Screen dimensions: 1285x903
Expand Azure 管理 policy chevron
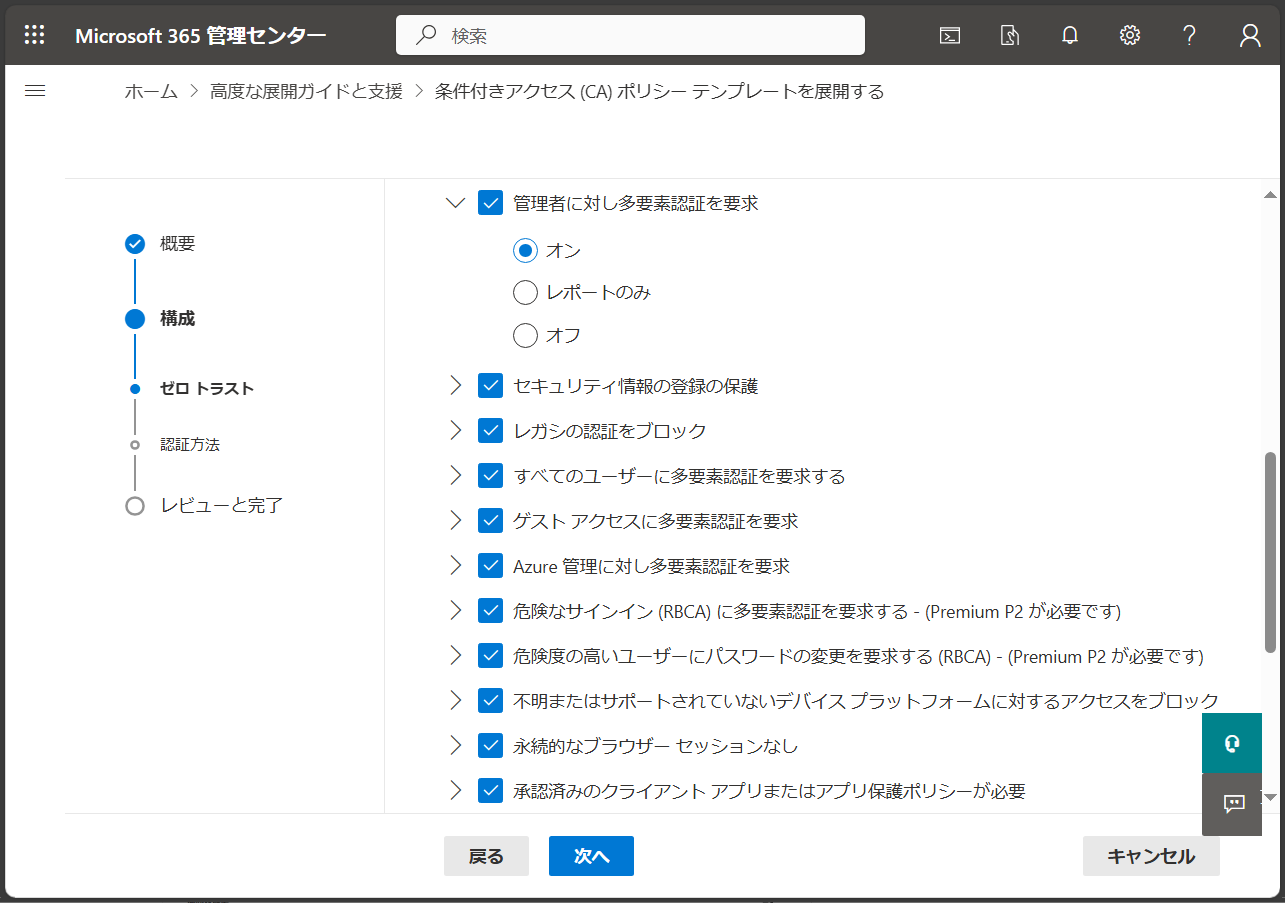[455, 566]
